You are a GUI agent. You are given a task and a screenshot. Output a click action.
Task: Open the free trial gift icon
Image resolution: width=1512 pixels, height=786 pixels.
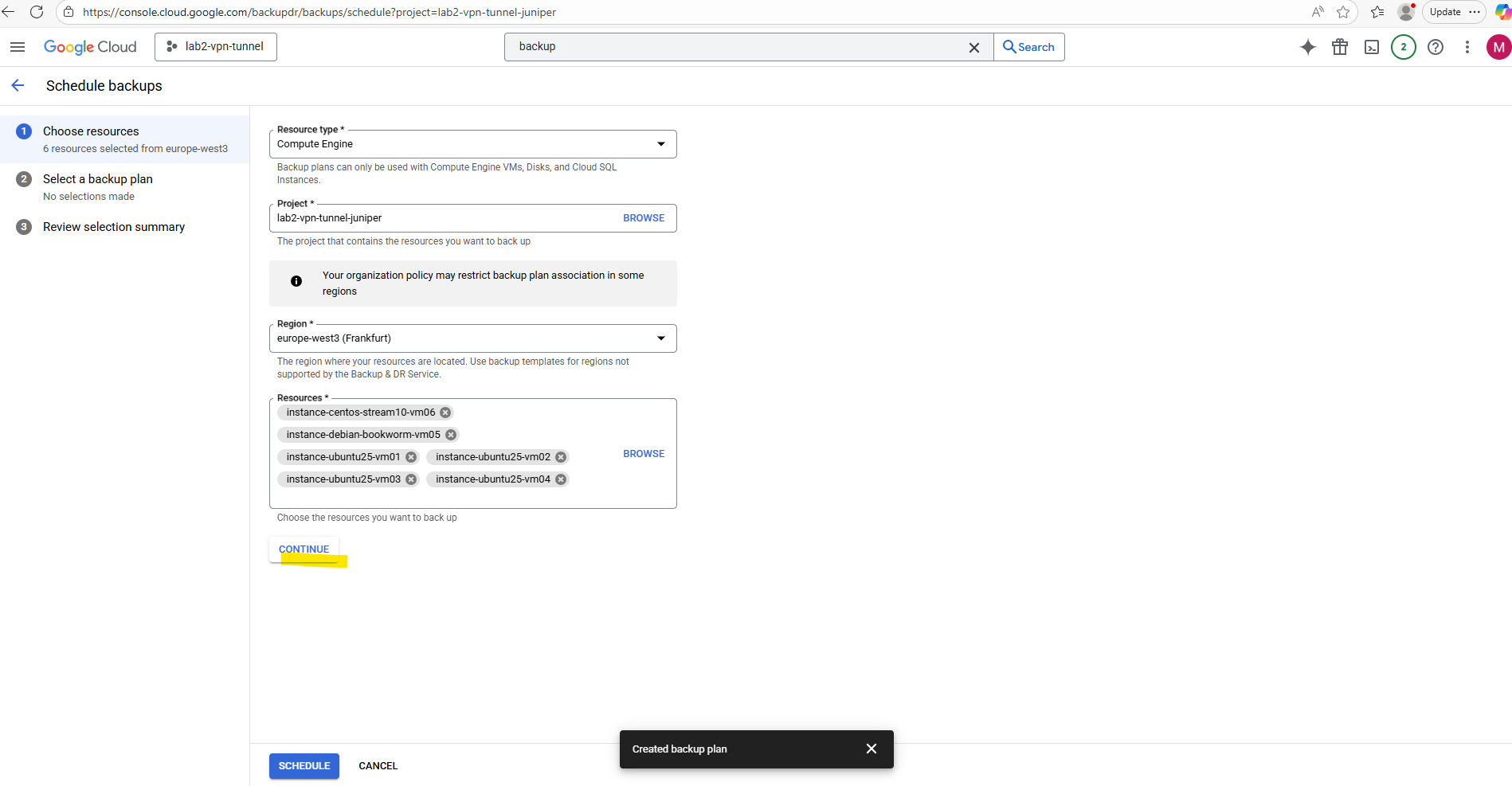point(1340,47)
